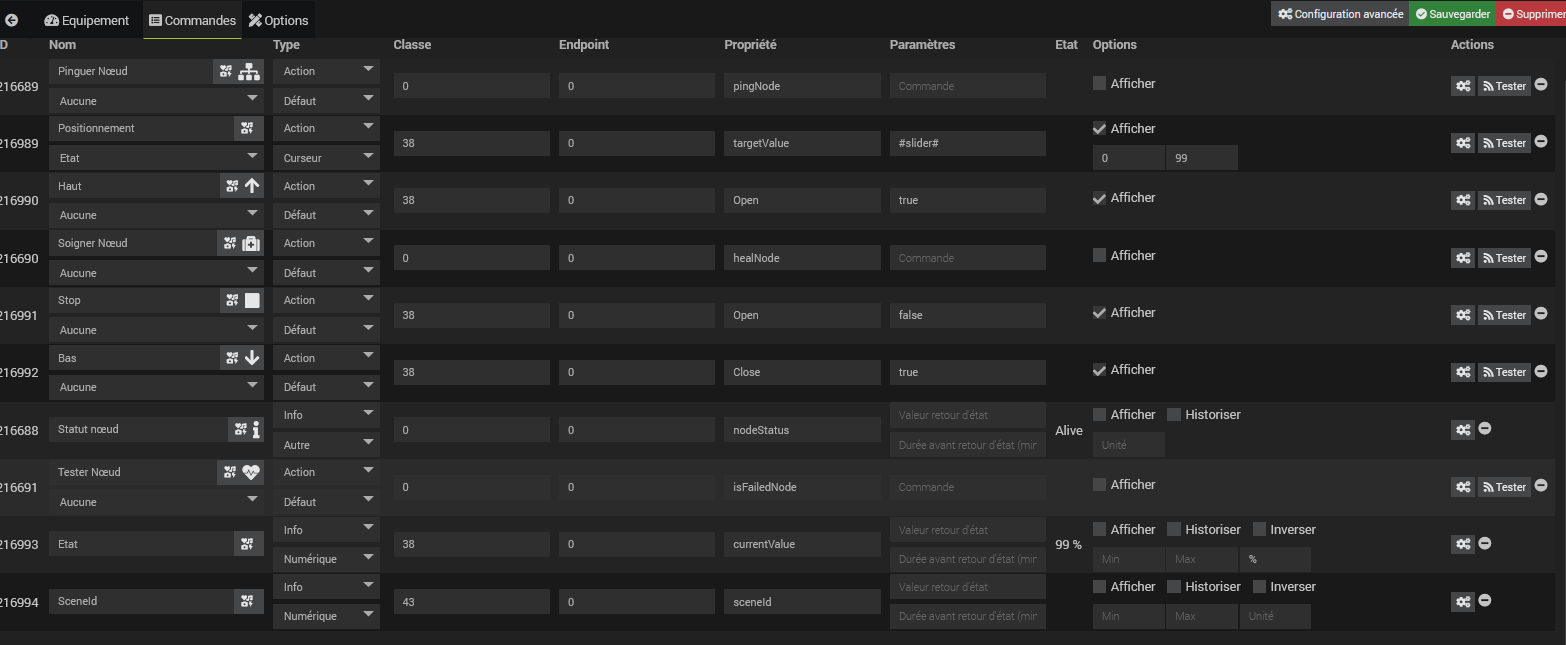The height and width of the screenshot is (645, 1566).
Task: Uncheck Afficher for the Stop command
Action: coord(1100,313)
